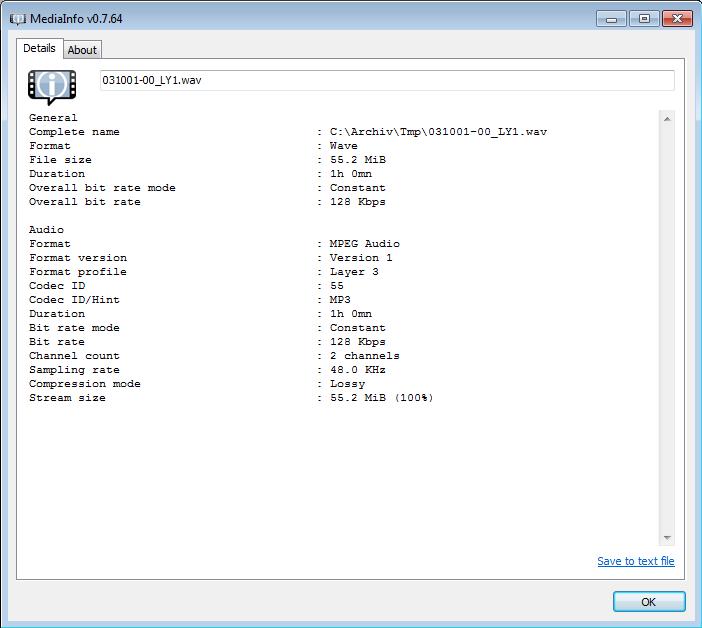Click the stream size value 55.2 MiB (100%)
Screen dimensions: 702x628
381,397
